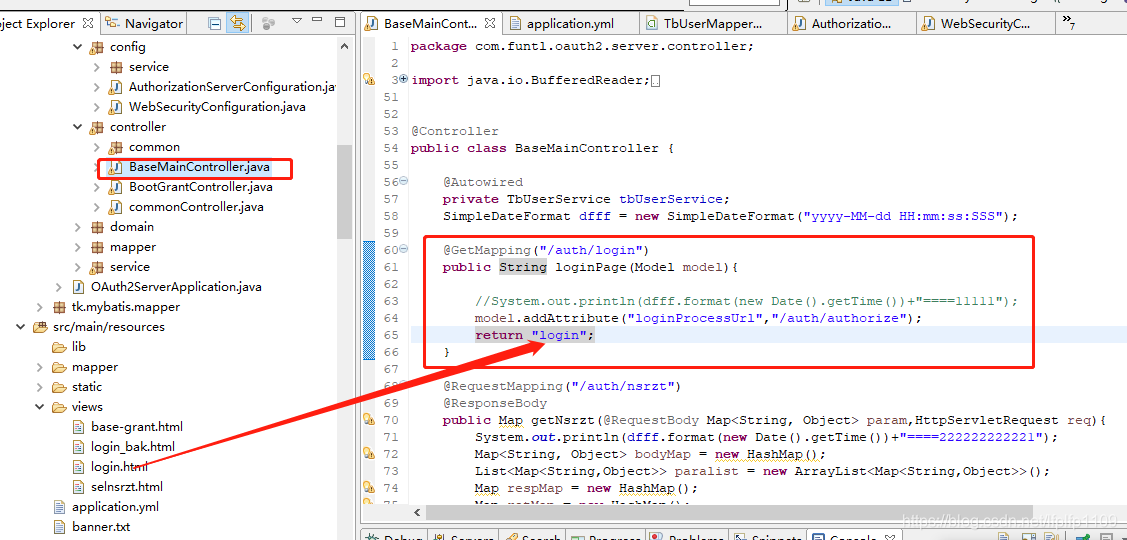
Task: Collapse the controller package node
Action: click(78, 127)
